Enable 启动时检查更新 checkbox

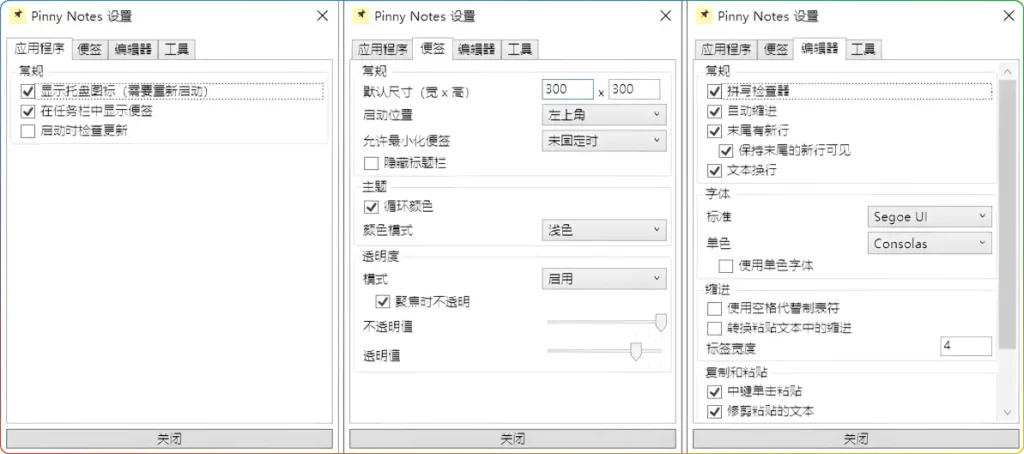(27, 131)
